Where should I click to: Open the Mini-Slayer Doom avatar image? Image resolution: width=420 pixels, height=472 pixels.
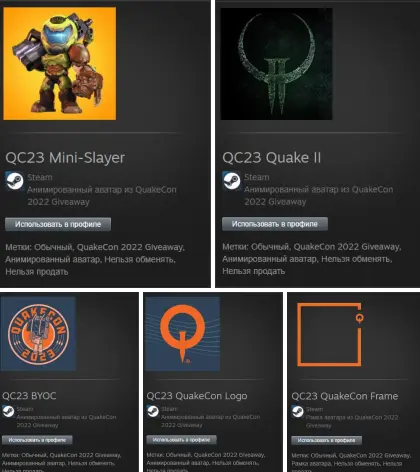pyautogui.click(x=60, y=63)
